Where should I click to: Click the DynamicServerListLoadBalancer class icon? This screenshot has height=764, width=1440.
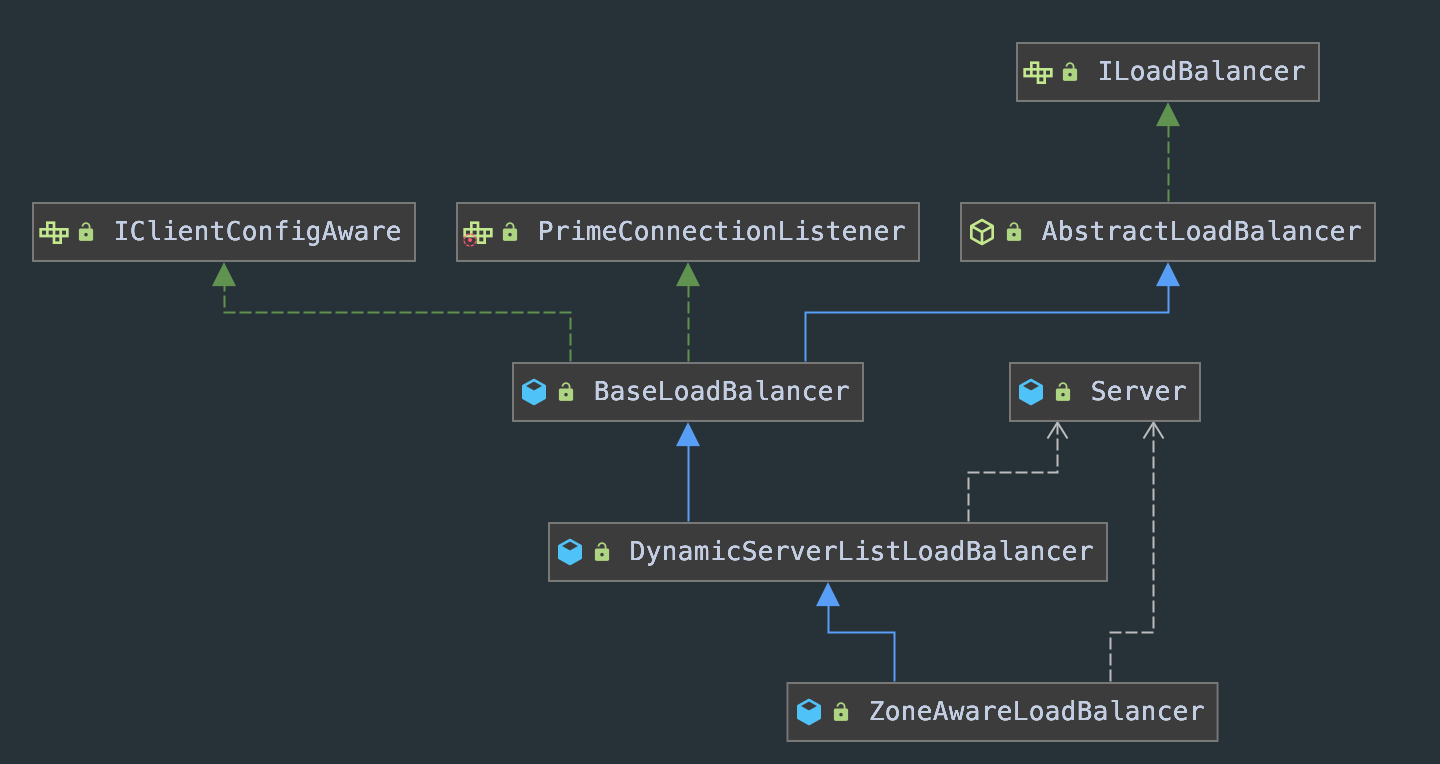point(570,552)
